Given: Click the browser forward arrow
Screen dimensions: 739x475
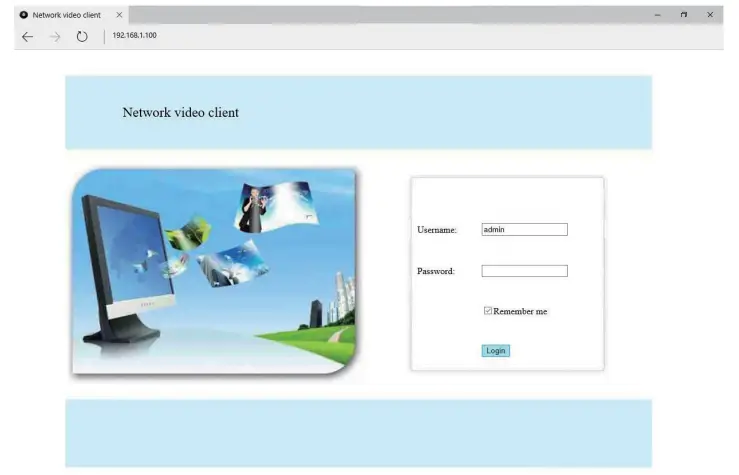Looking at the screenshot, I should pos(55,36).
